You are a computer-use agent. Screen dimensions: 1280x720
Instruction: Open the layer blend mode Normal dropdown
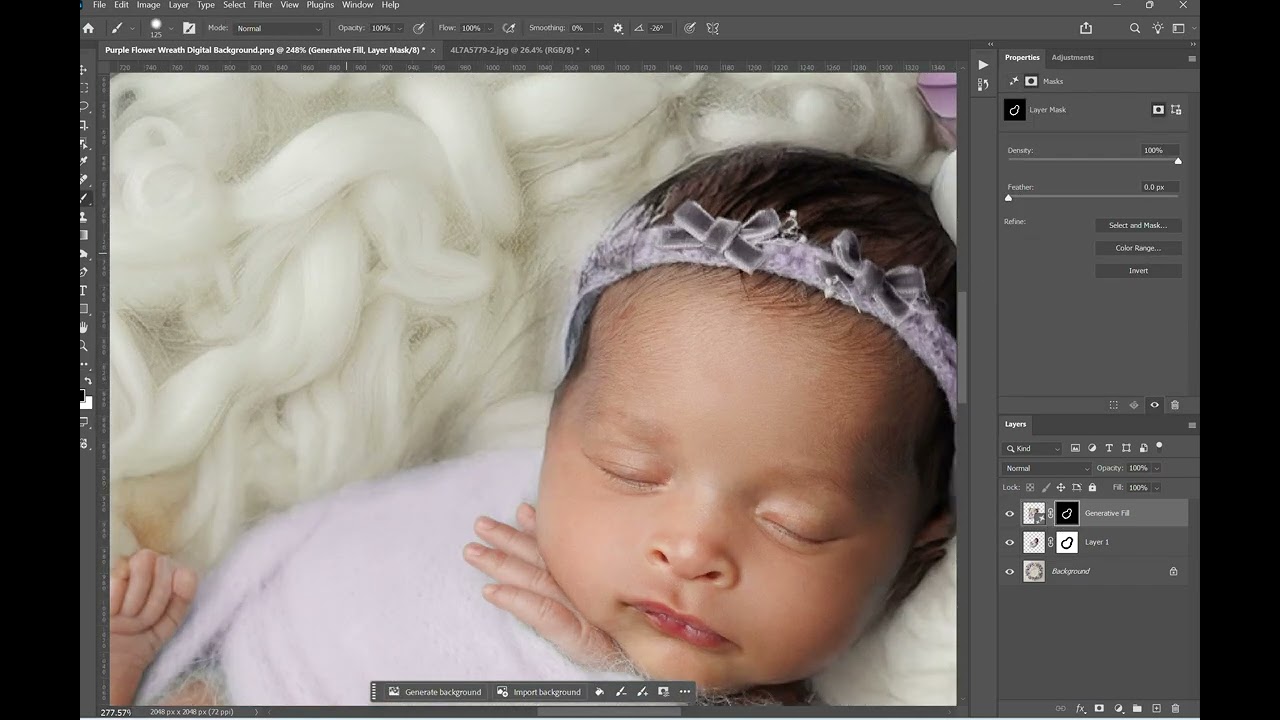point(1047,468)
